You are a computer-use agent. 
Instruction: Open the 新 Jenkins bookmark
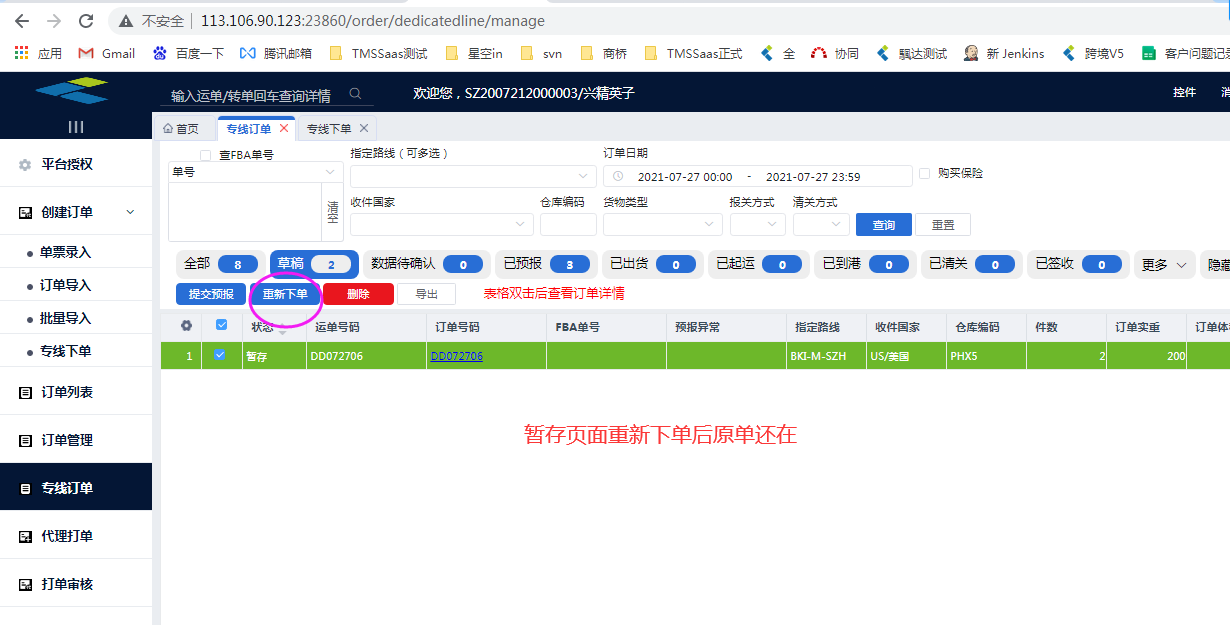[x=1004, y=53]
